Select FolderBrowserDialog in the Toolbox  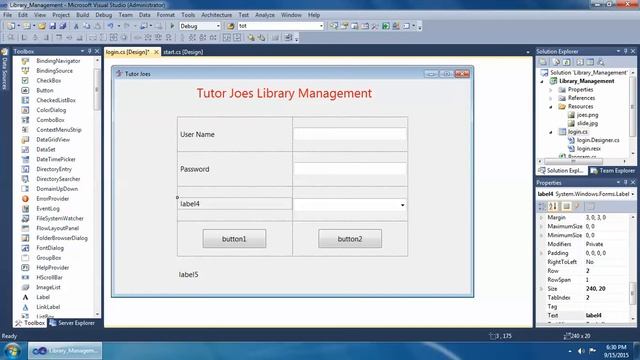click(62, 238)
